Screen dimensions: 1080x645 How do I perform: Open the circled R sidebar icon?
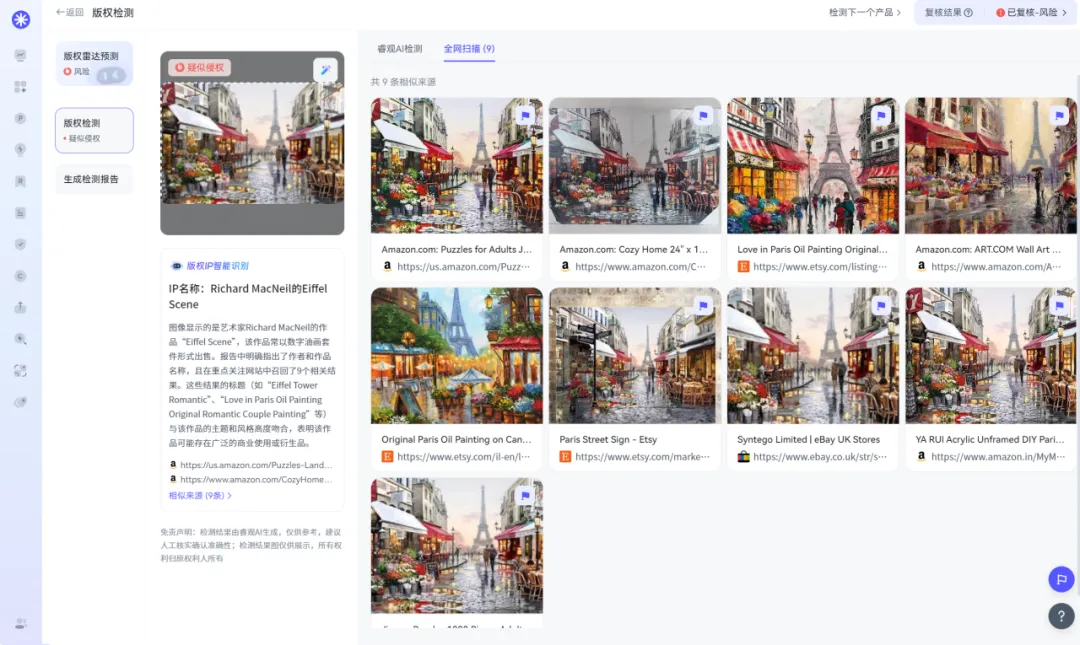click(x=21, y=181)
